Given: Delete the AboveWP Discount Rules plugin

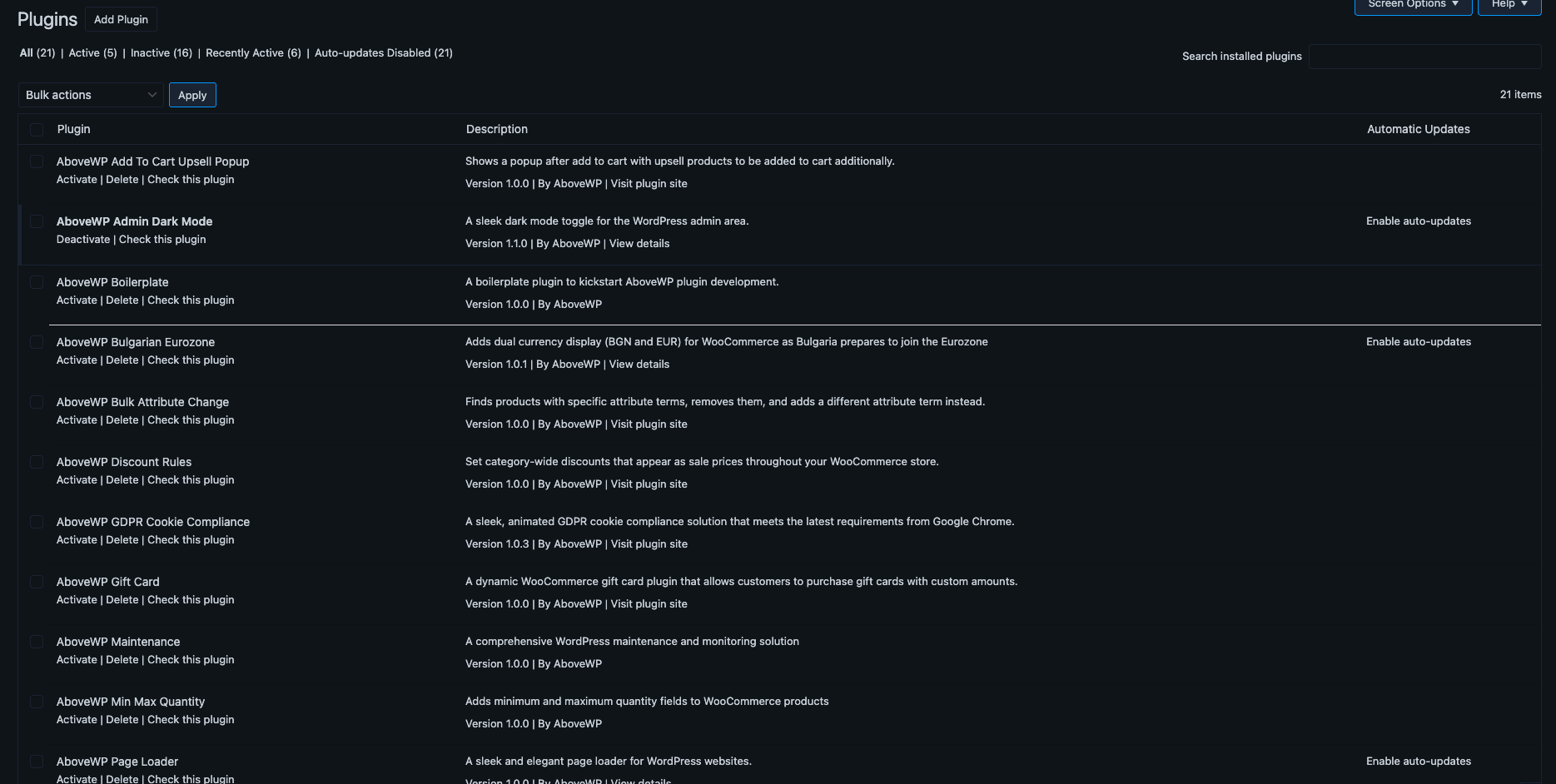Looking at the screenshot, I should [122, 480].
